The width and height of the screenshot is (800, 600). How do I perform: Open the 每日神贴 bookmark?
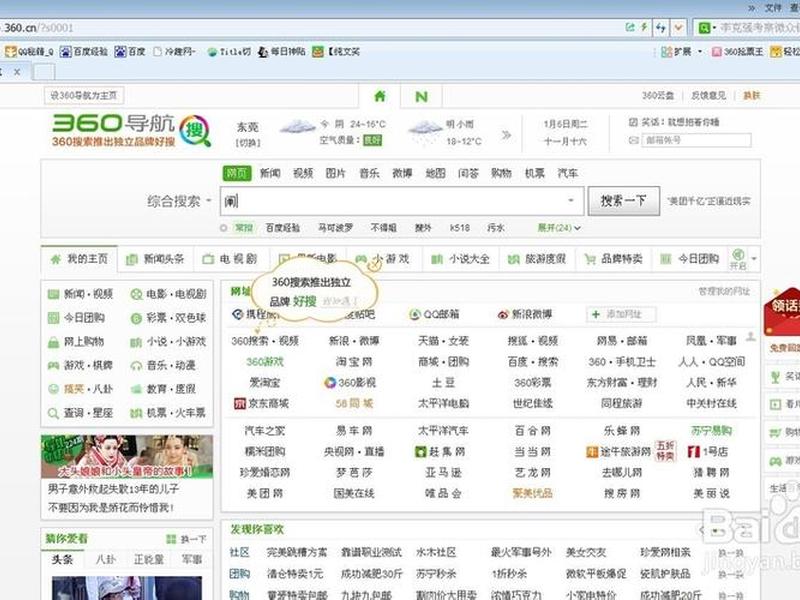point(282,52)
